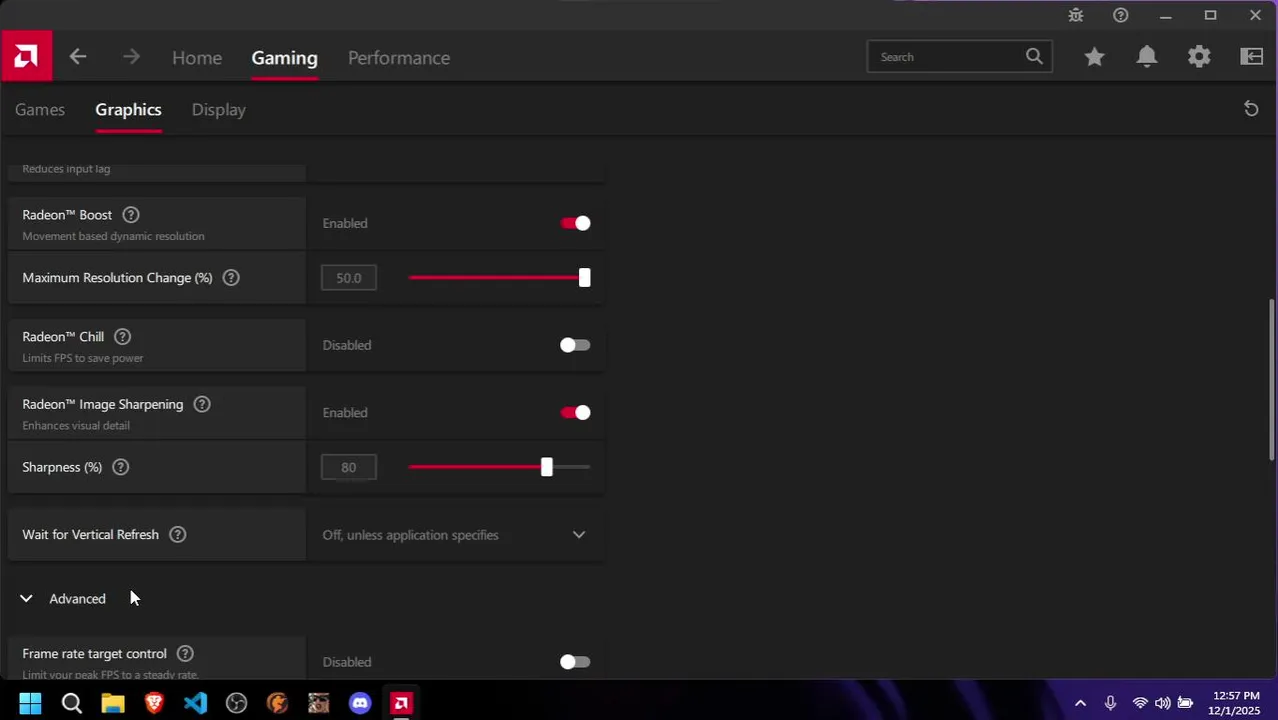Enable Frame rate target control toggle
Image resolution: width=1278 pixels, height=720 pixels.
[x=575, y=662]
